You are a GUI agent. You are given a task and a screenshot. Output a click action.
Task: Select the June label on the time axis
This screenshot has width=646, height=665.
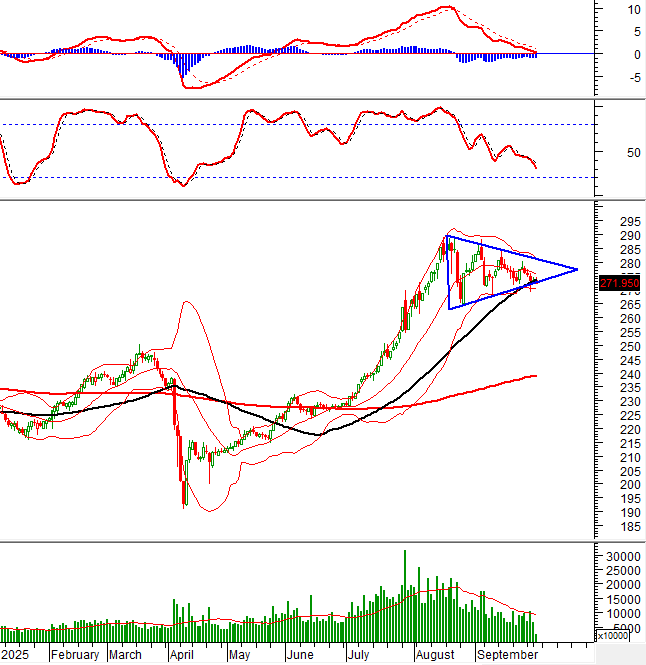point(299,655)
